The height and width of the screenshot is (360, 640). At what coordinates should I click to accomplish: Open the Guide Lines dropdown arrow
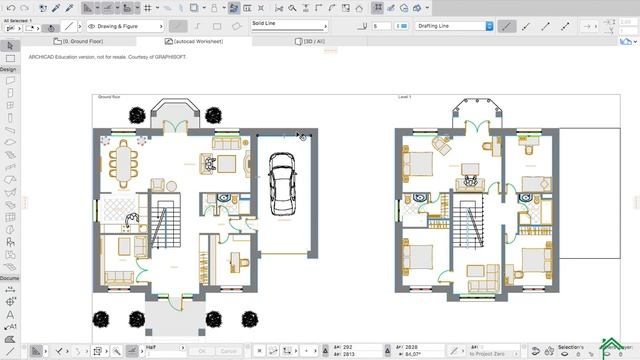pyautogui.click(x=97, y=8)
